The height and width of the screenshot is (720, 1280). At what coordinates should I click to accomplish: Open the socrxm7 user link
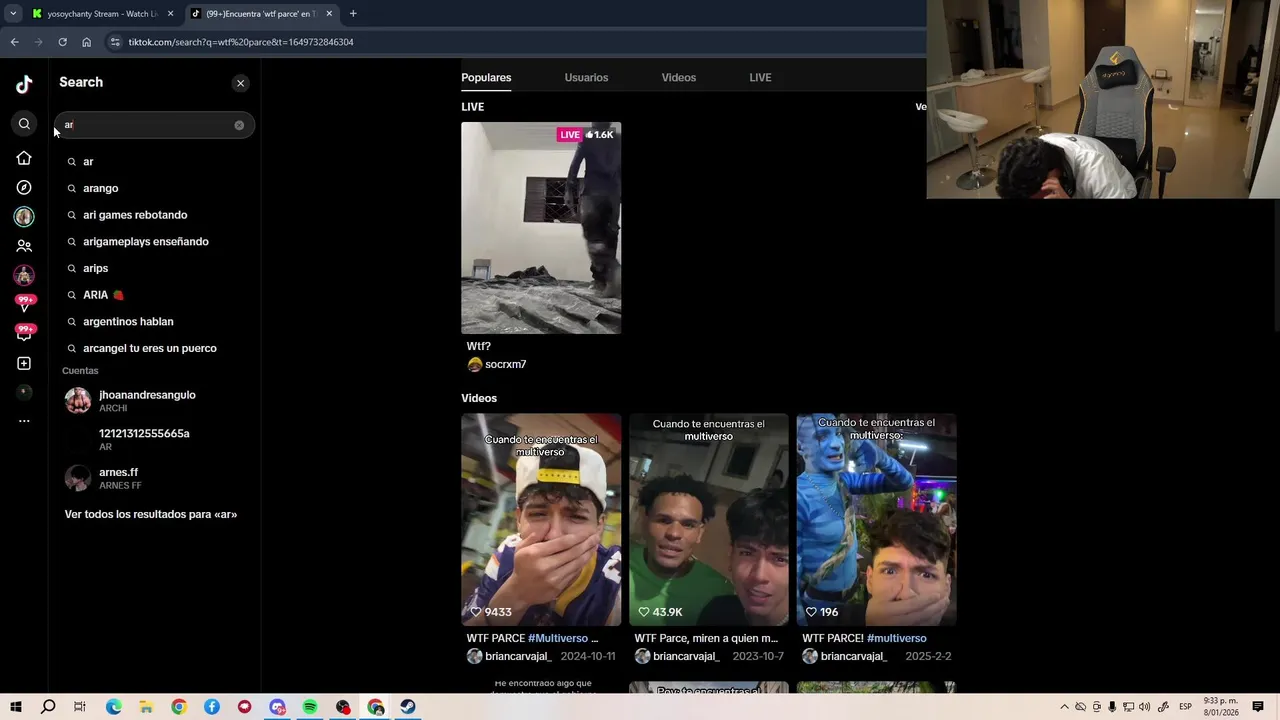pos(505,365)
